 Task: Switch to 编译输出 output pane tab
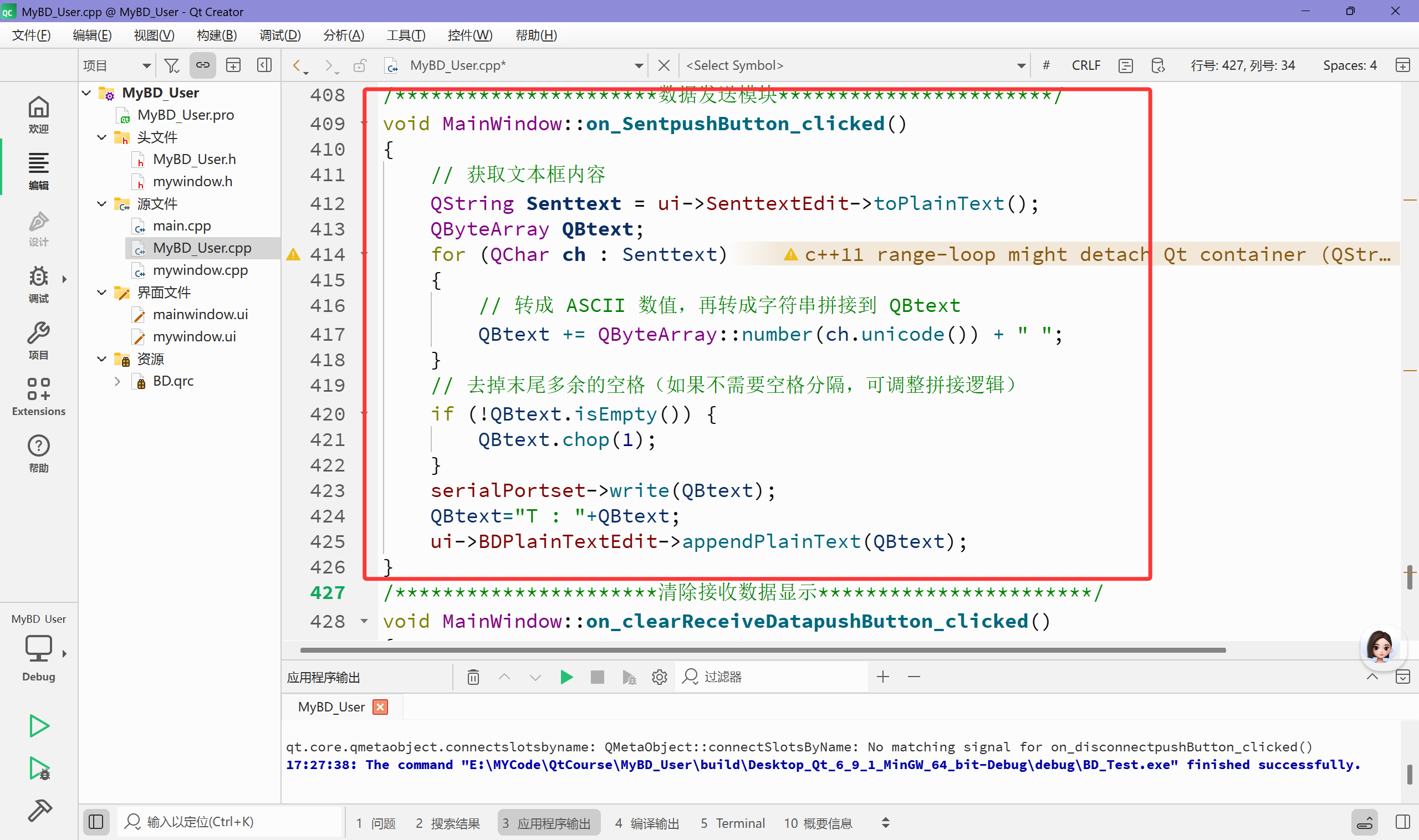pos(647,823)
